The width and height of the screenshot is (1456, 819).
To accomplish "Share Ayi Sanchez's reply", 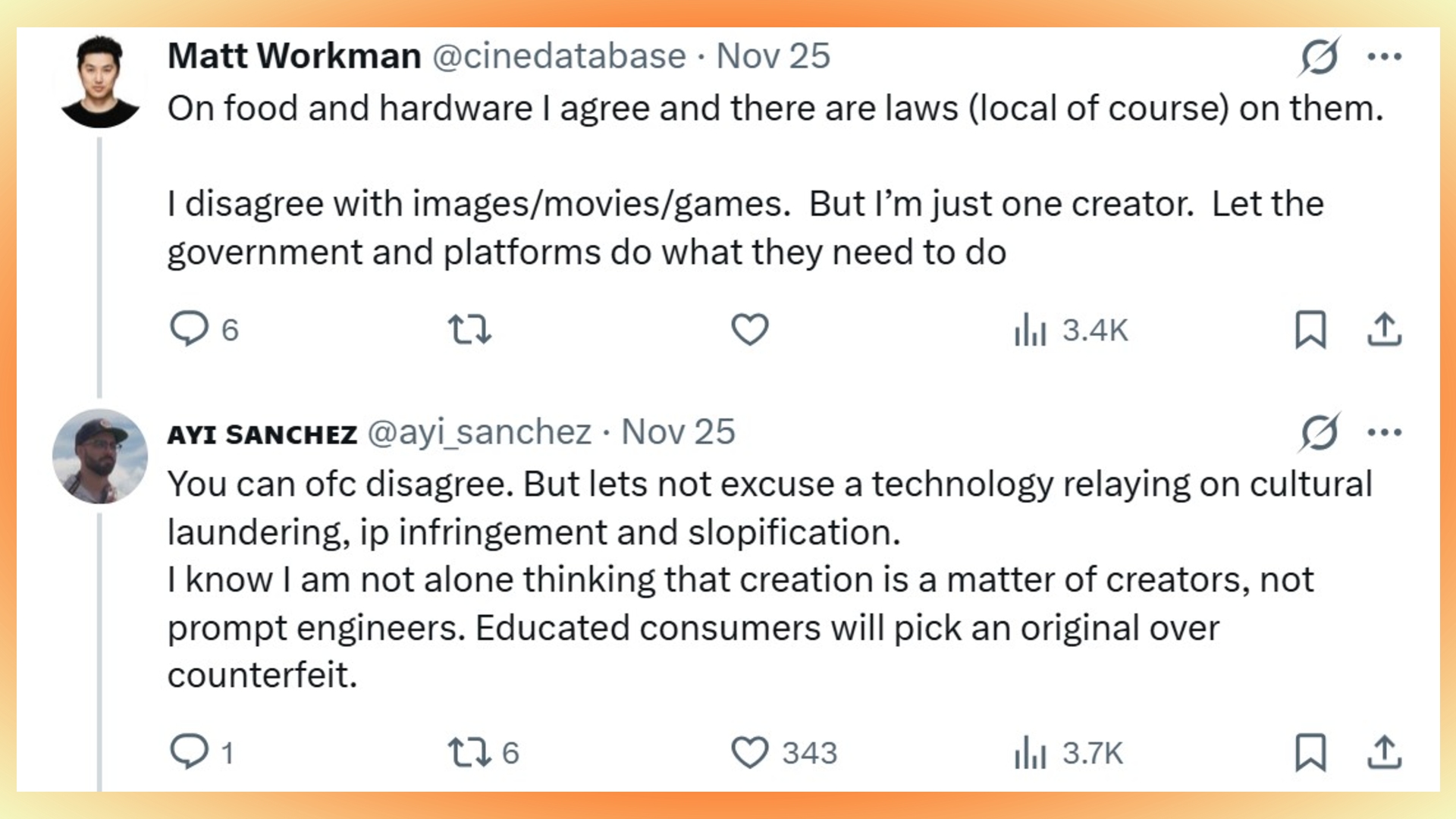I will tap(1385, 753).
